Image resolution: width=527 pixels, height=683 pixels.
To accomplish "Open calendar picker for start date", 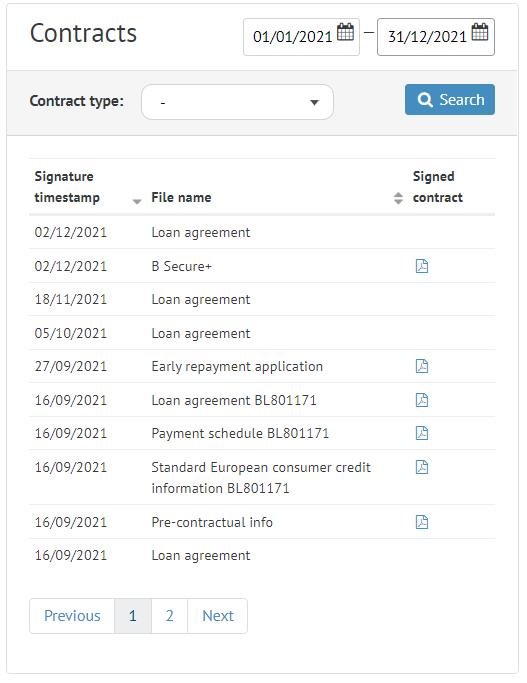I will click(x=345, y=32).
